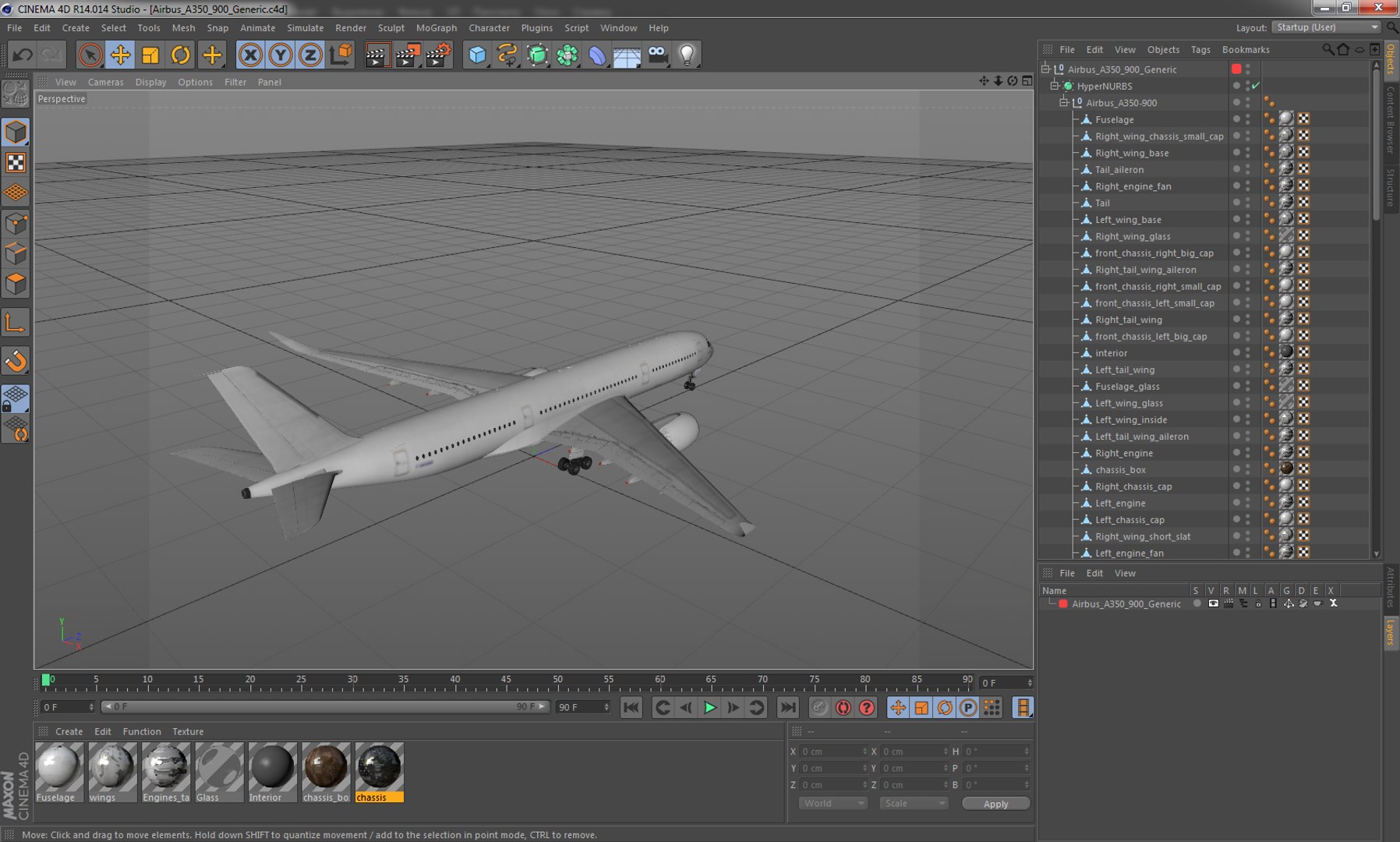
Task: Open the spline pen tools
Action: (x=507, y=55)
